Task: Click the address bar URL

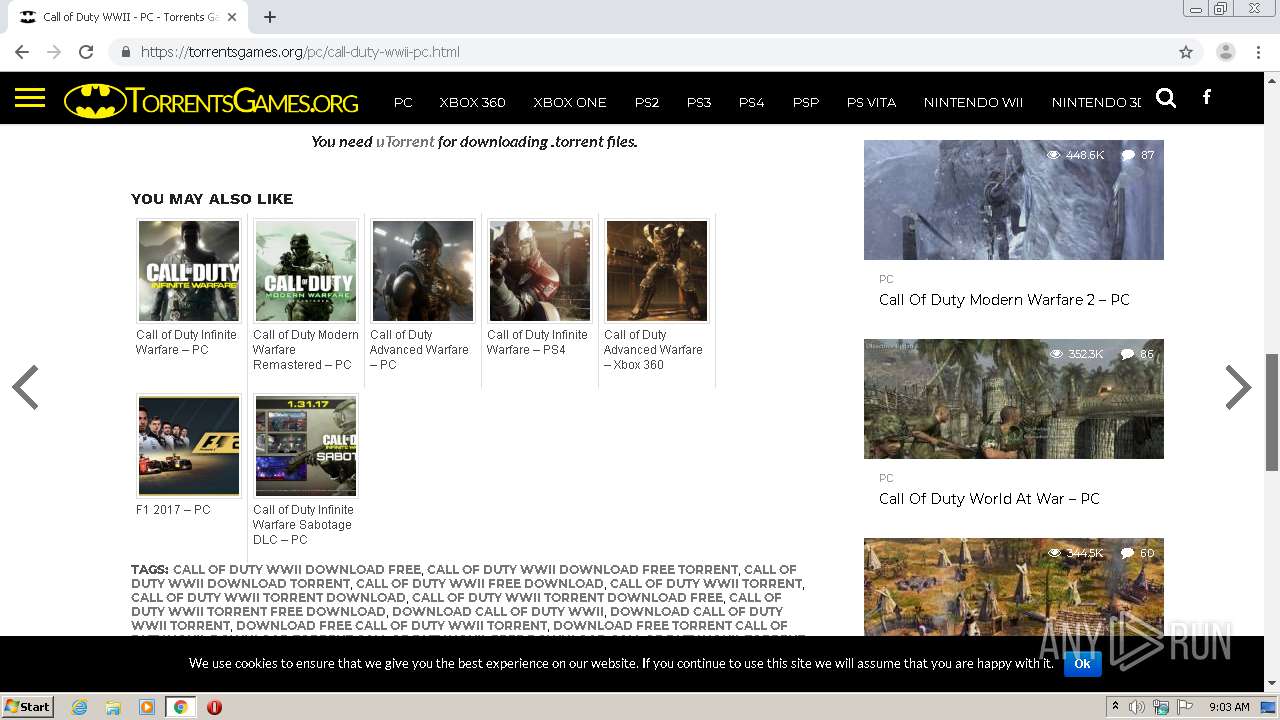Action: tap(300, 52)
